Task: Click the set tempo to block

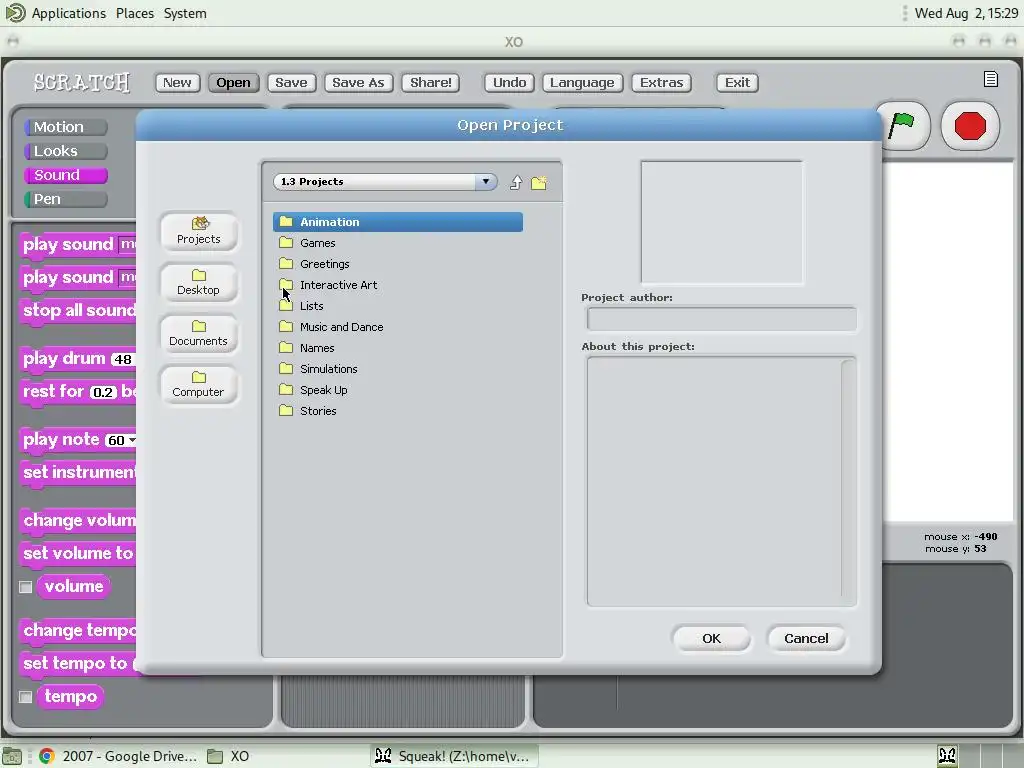Action: 78,664
